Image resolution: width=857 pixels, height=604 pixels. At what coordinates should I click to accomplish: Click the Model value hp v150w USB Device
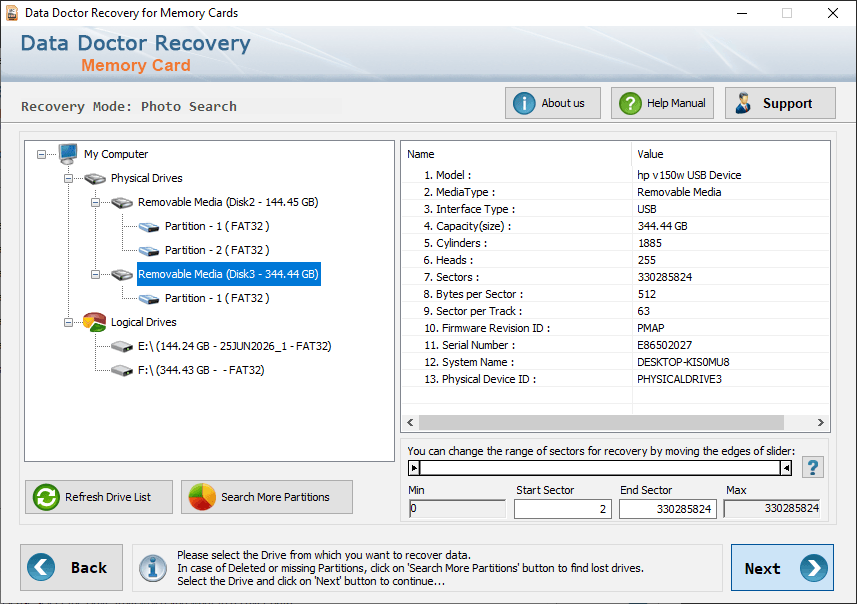coord(689,175)
